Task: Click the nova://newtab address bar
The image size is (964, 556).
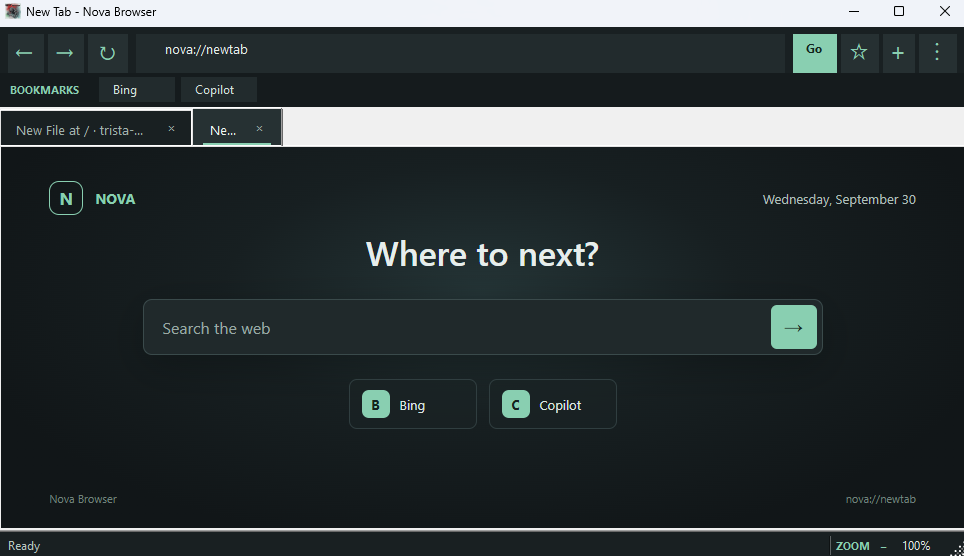Action: pyautogui.click(x=460, y=54)
